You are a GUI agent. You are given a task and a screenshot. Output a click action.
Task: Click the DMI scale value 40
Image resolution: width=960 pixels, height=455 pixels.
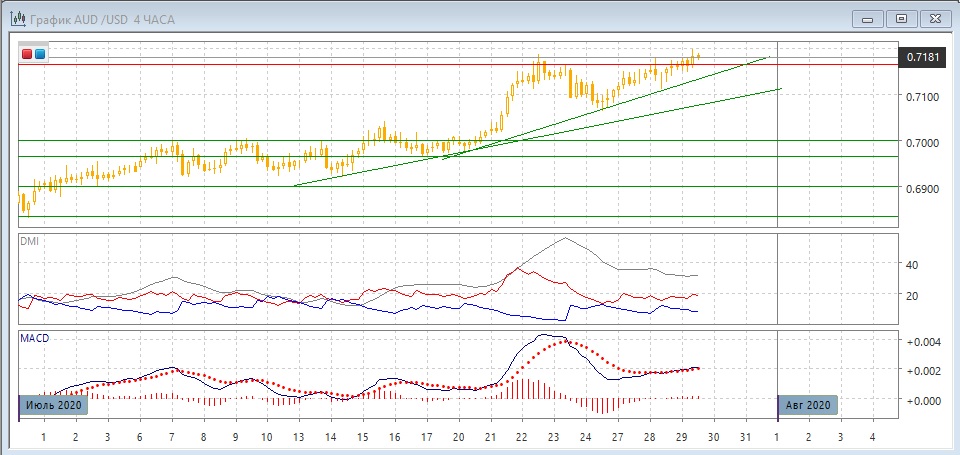[911, 265]
